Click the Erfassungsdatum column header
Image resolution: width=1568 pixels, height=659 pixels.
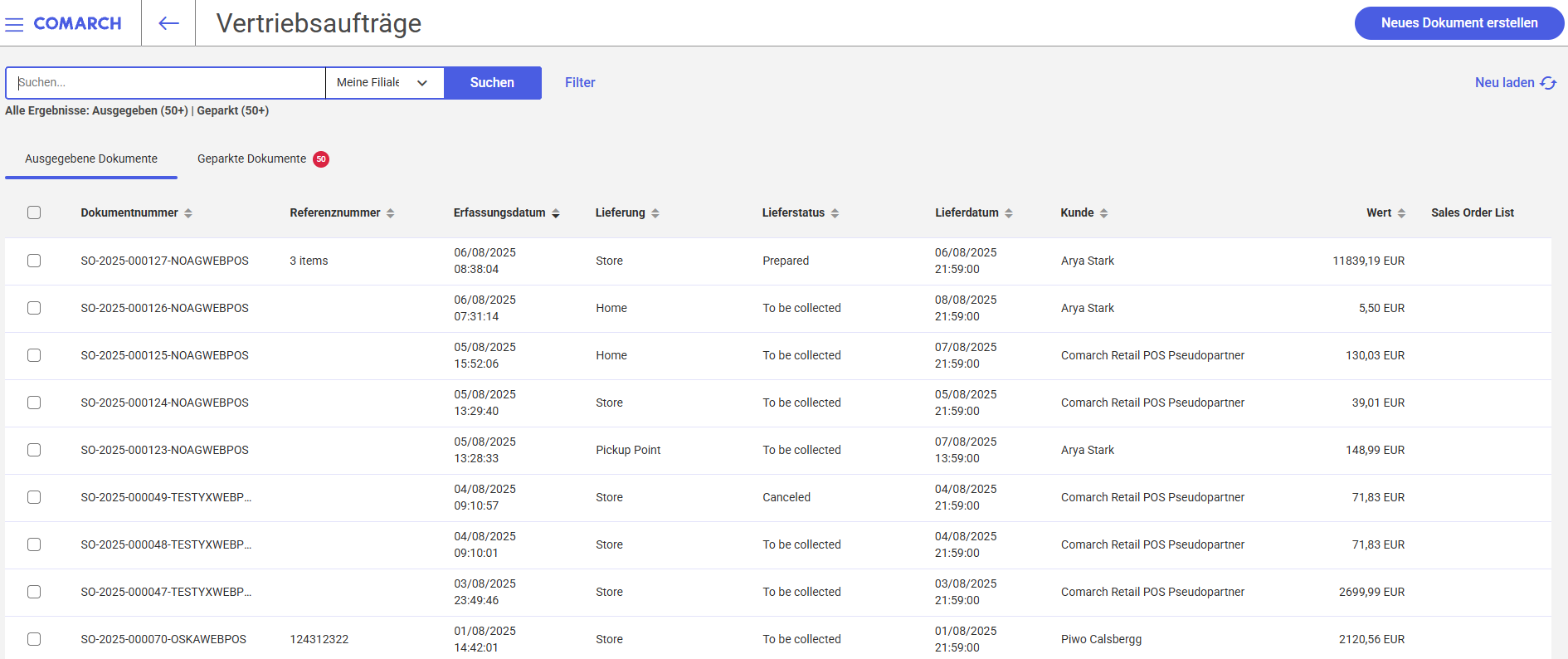click(499, 212)
